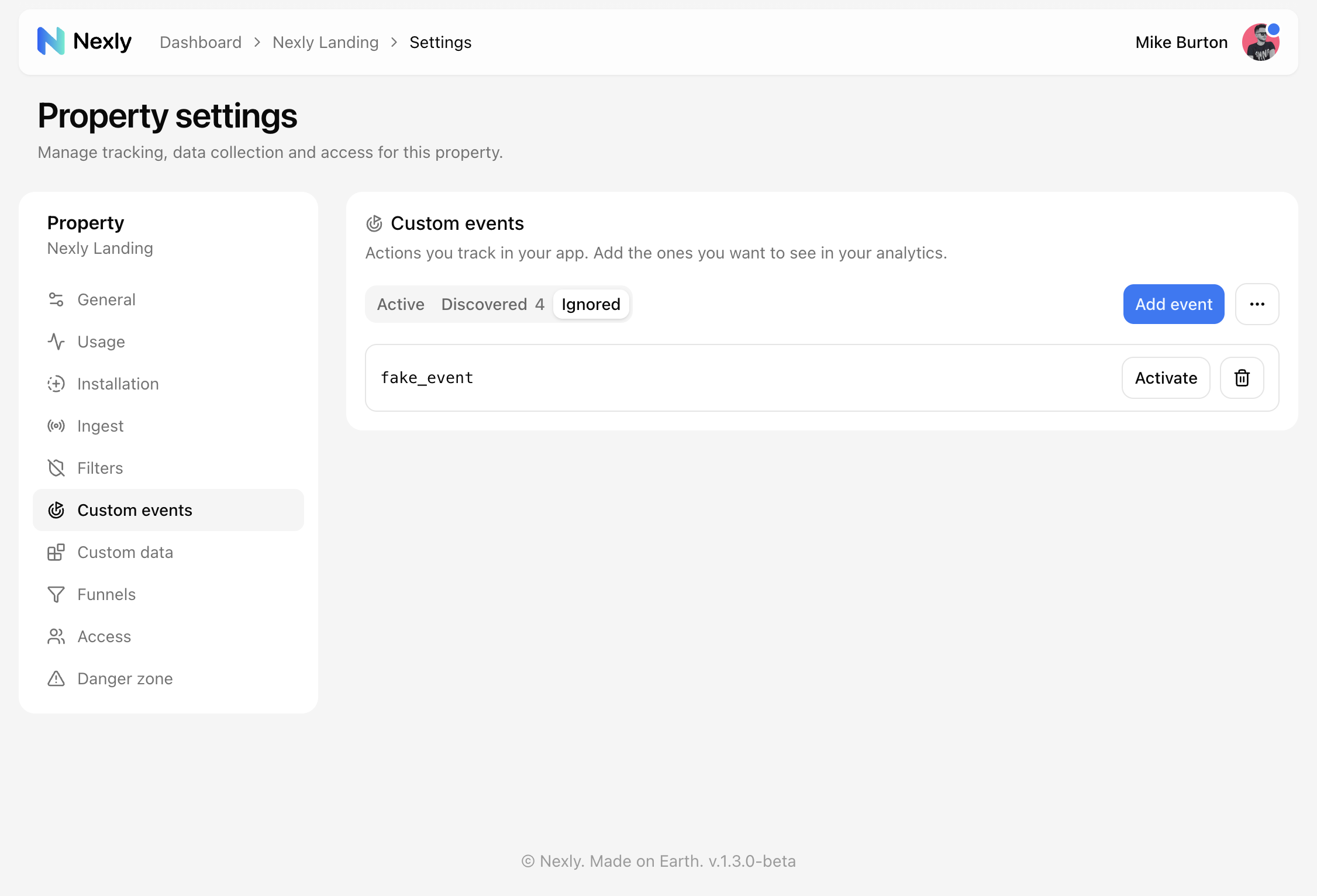
Task: Click the Filters shield icon
Action: 56,468
